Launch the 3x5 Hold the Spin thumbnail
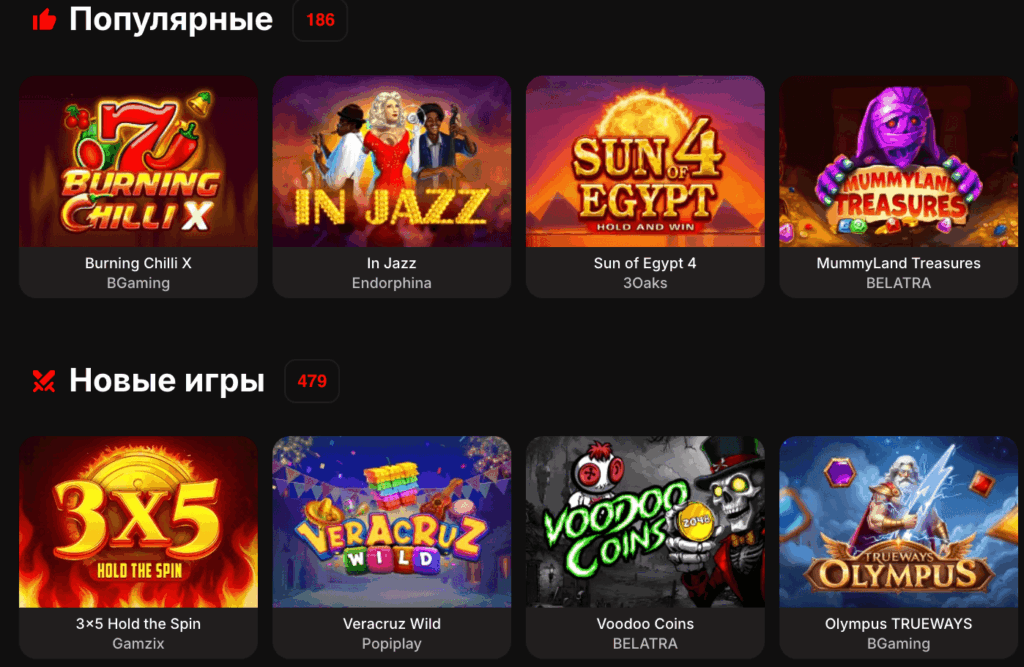 click(x=138, y=522)
